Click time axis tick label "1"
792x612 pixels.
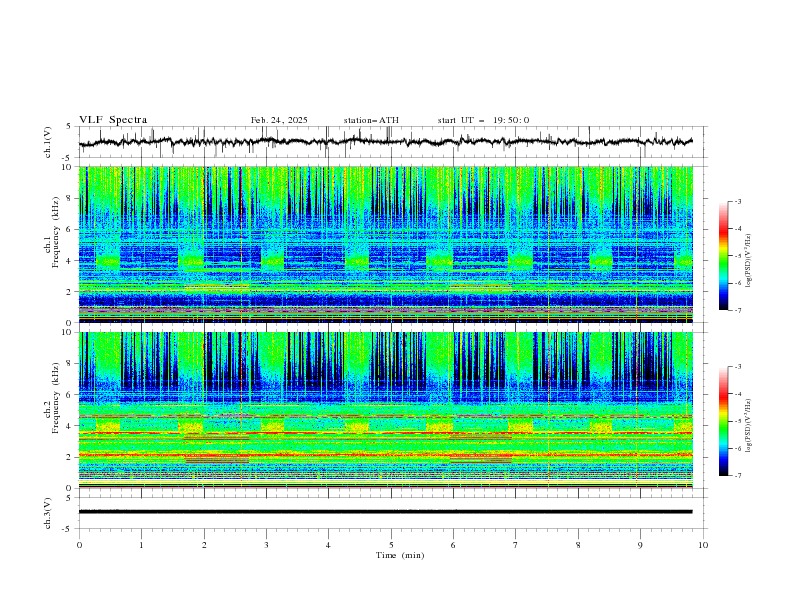coord(141,545)
